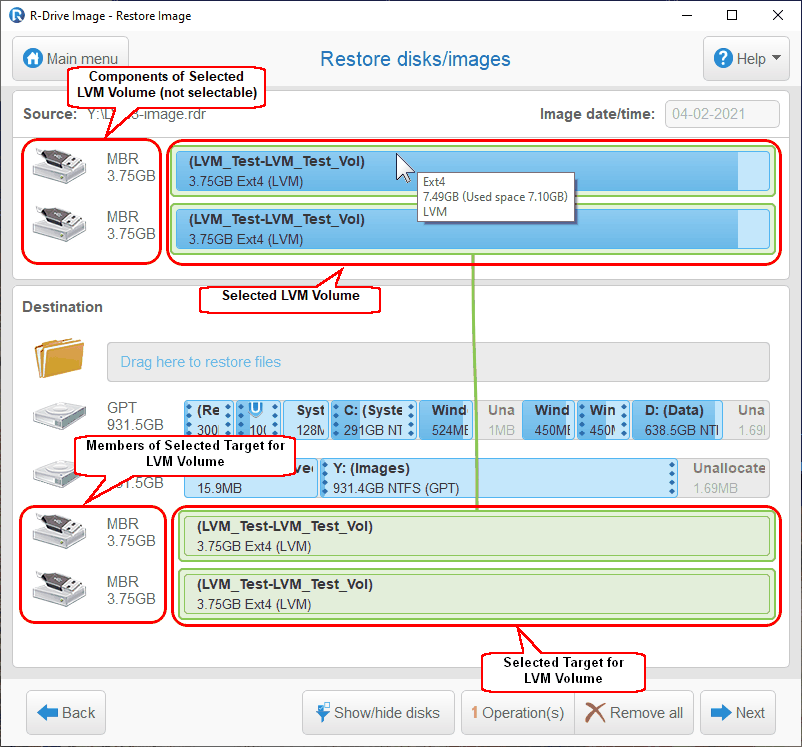
Task: Select the GPT 931.5GB hard drive icon
Action: coord(59,415)
